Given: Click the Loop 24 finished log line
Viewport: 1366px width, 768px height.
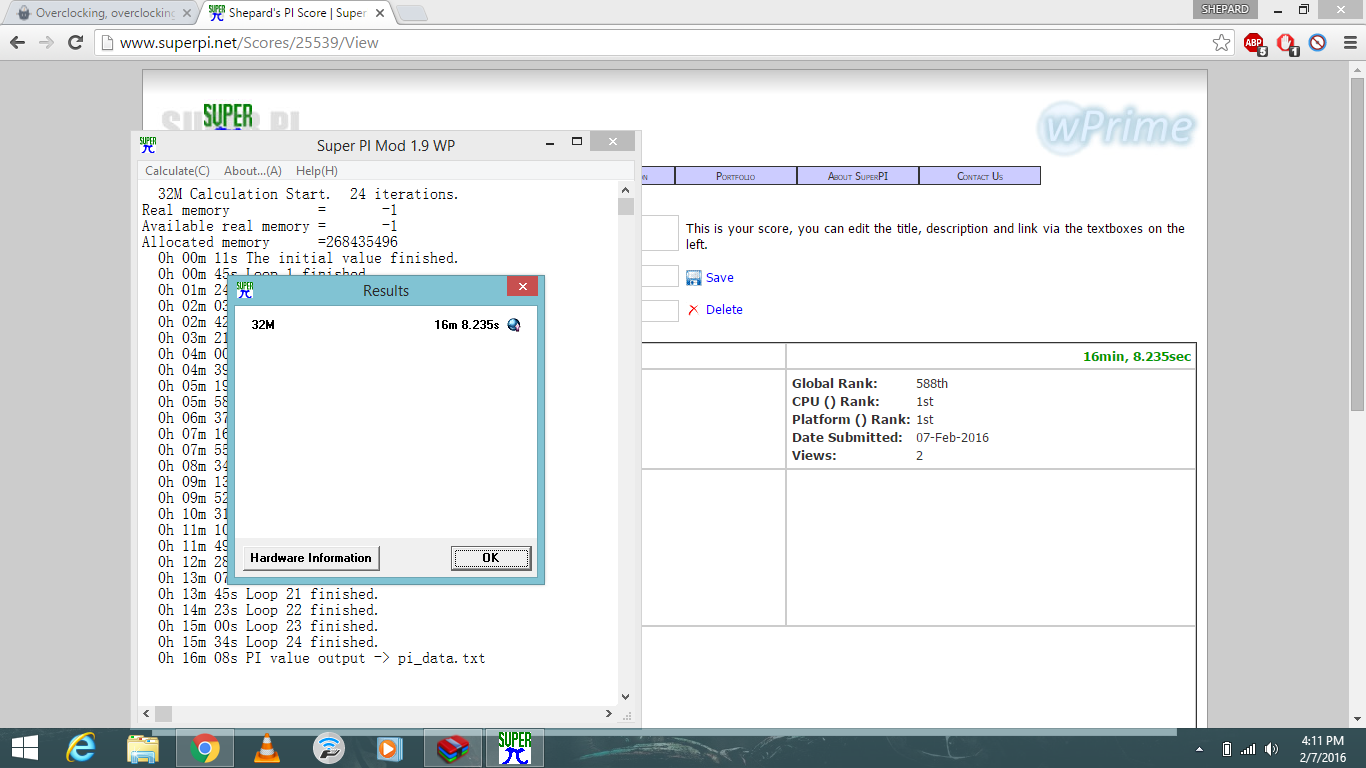Looking at the screenshot, I should coord(268,642).
